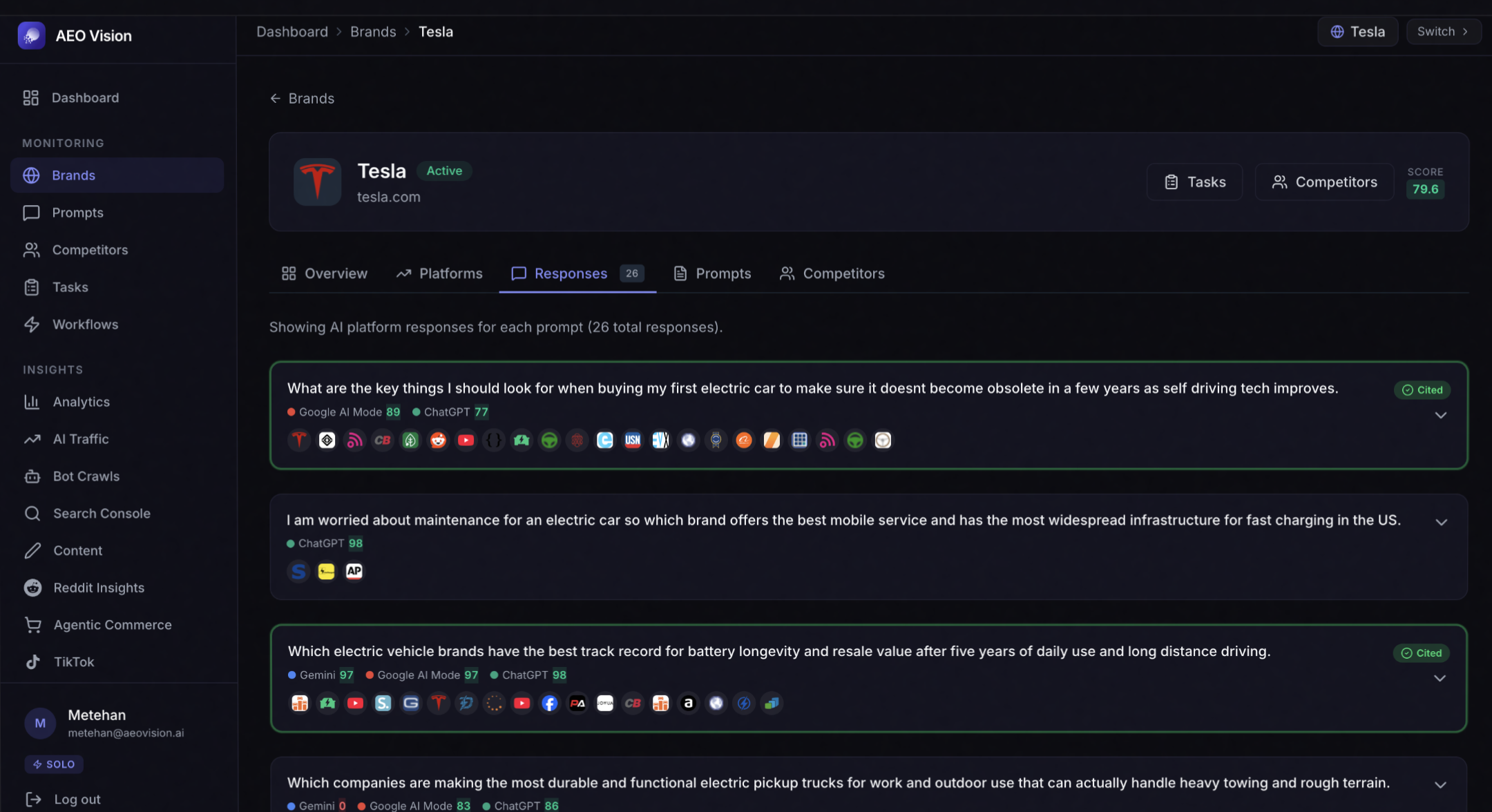
Task: Click the AEO Vision logo icon
Action: pos(31,35)
